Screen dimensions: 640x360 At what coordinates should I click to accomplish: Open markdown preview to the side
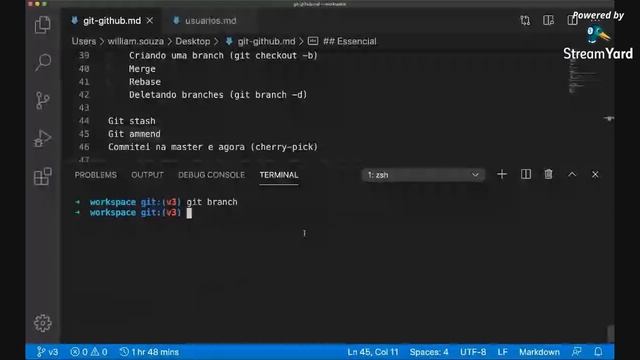[548, 20]
